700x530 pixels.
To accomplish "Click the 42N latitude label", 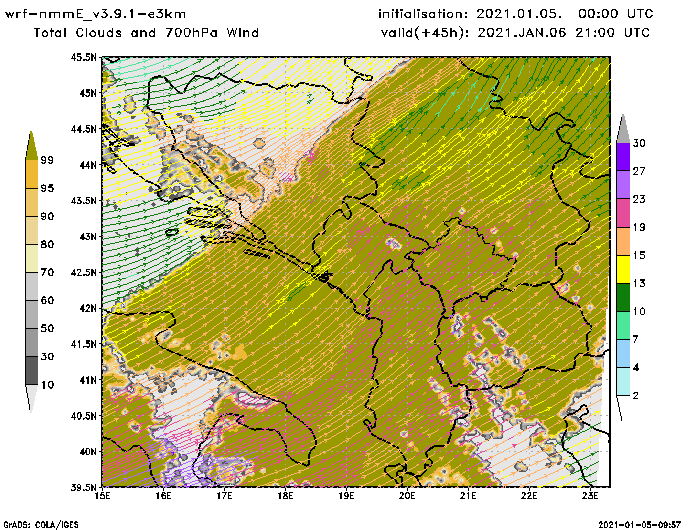I will tap(88, 308).
